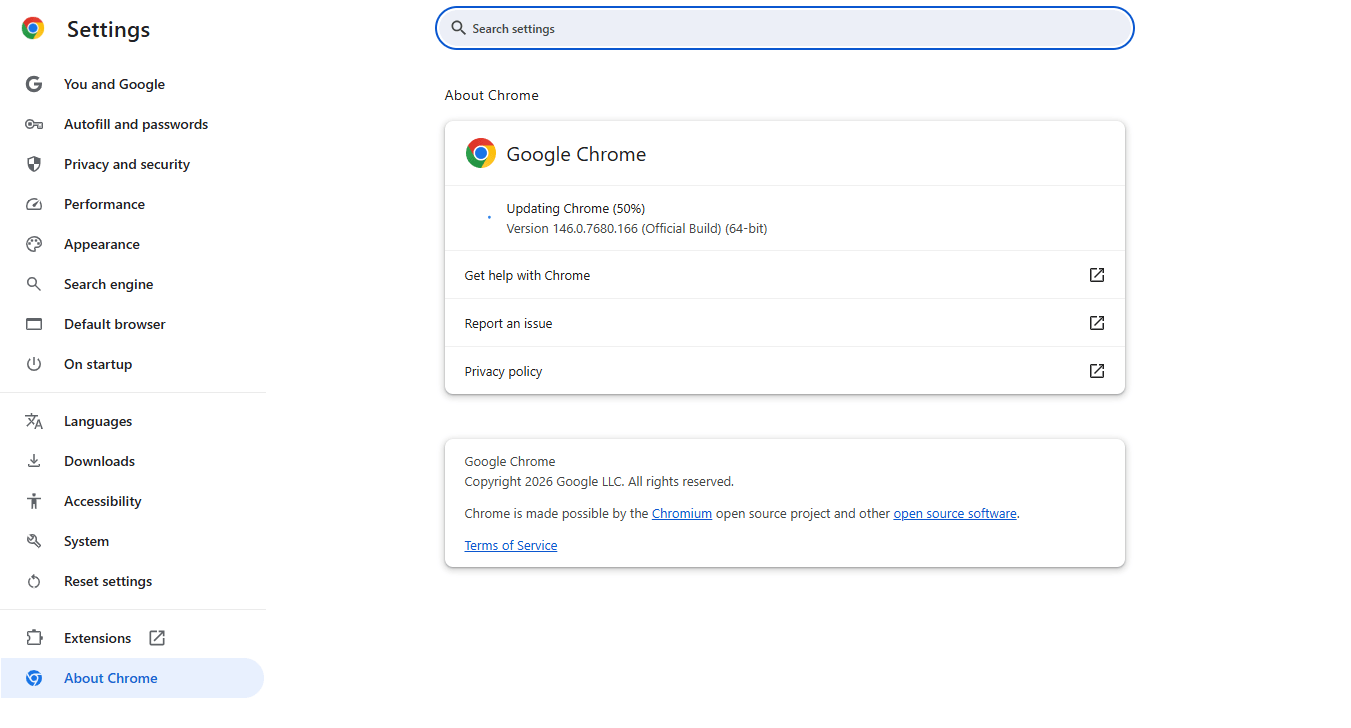This screenshot has height=728, width=1351.
Task: Click the Autofill and passwords key icon
Action: click(x=34, y=124)
